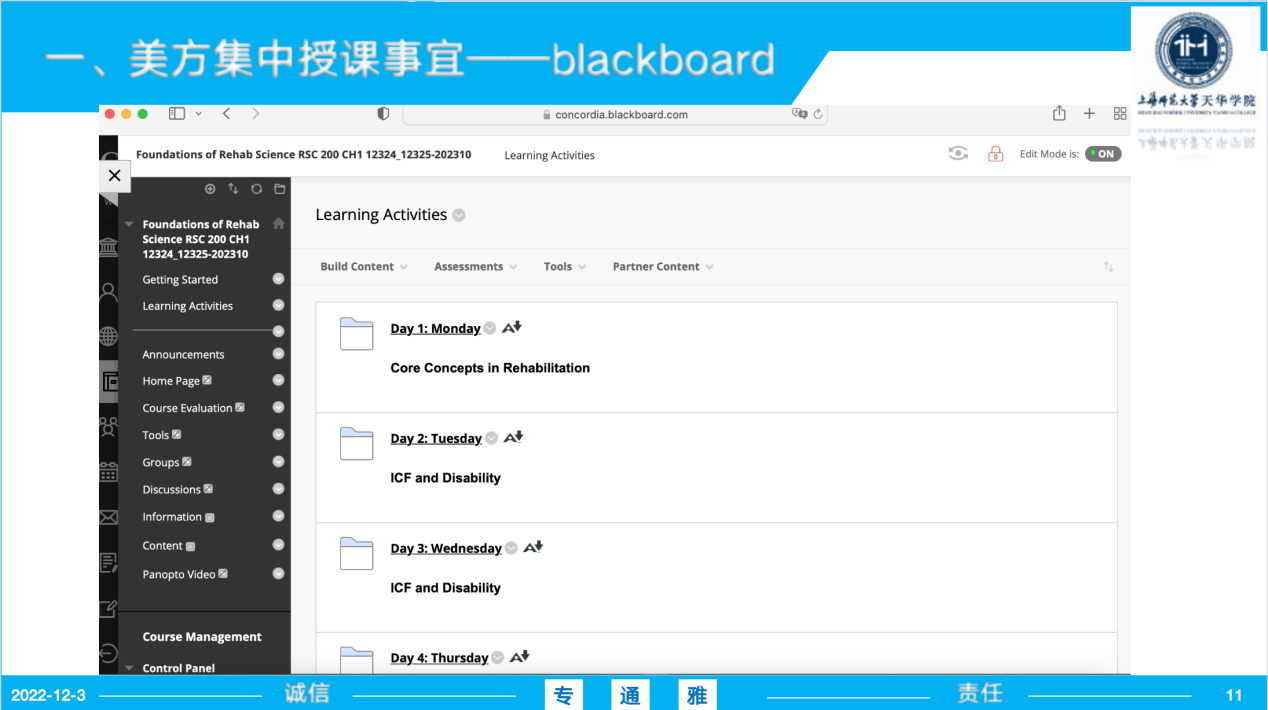Toggle student preview eye icon
Image resolution: width=1268 pixels, height=710 pixels.
coord(958,154)
